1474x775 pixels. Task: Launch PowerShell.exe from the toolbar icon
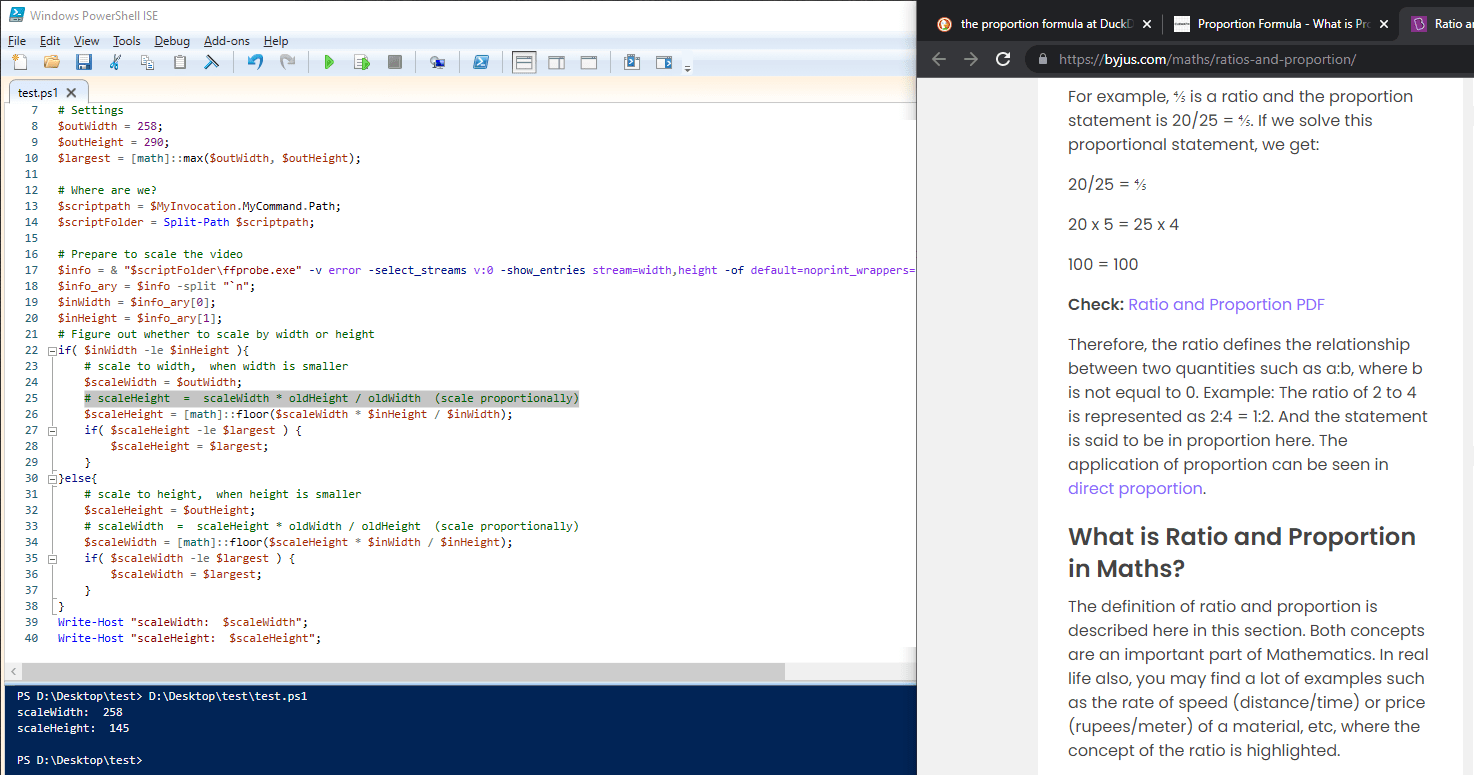click(x=481, y=62)
